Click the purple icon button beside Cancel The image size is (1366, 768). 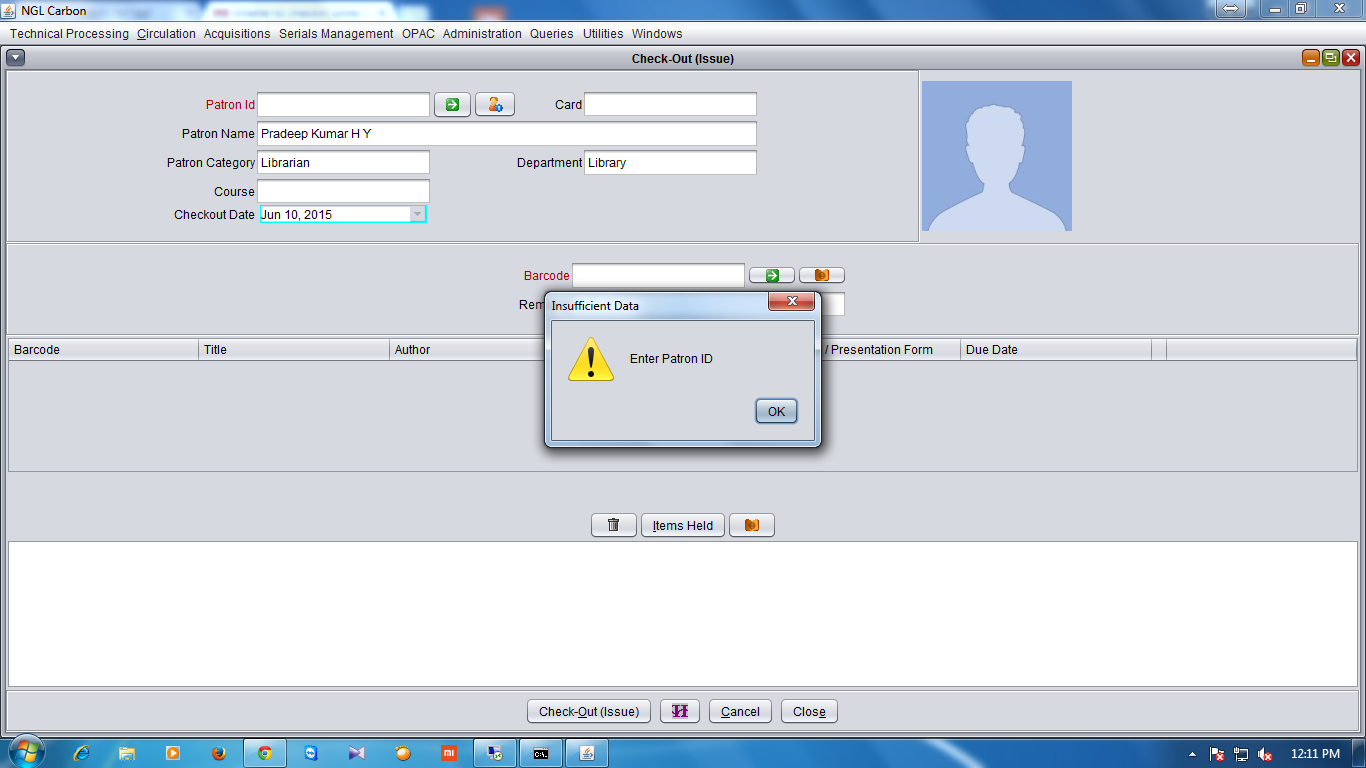680,711
